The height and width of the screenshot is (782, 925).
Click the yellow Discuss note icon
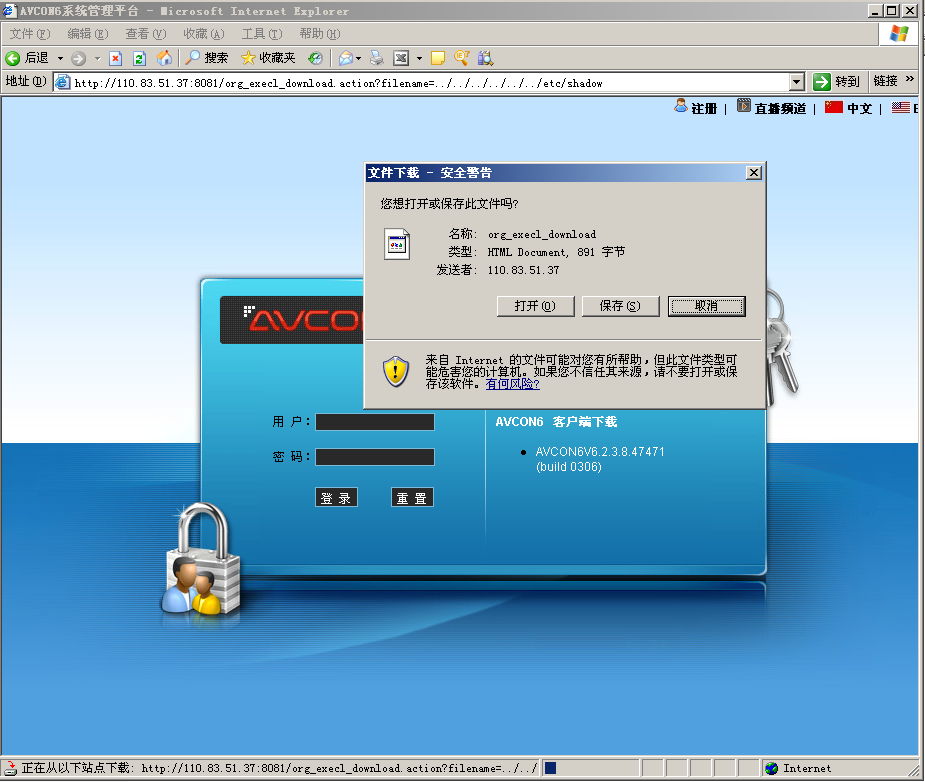438,58
